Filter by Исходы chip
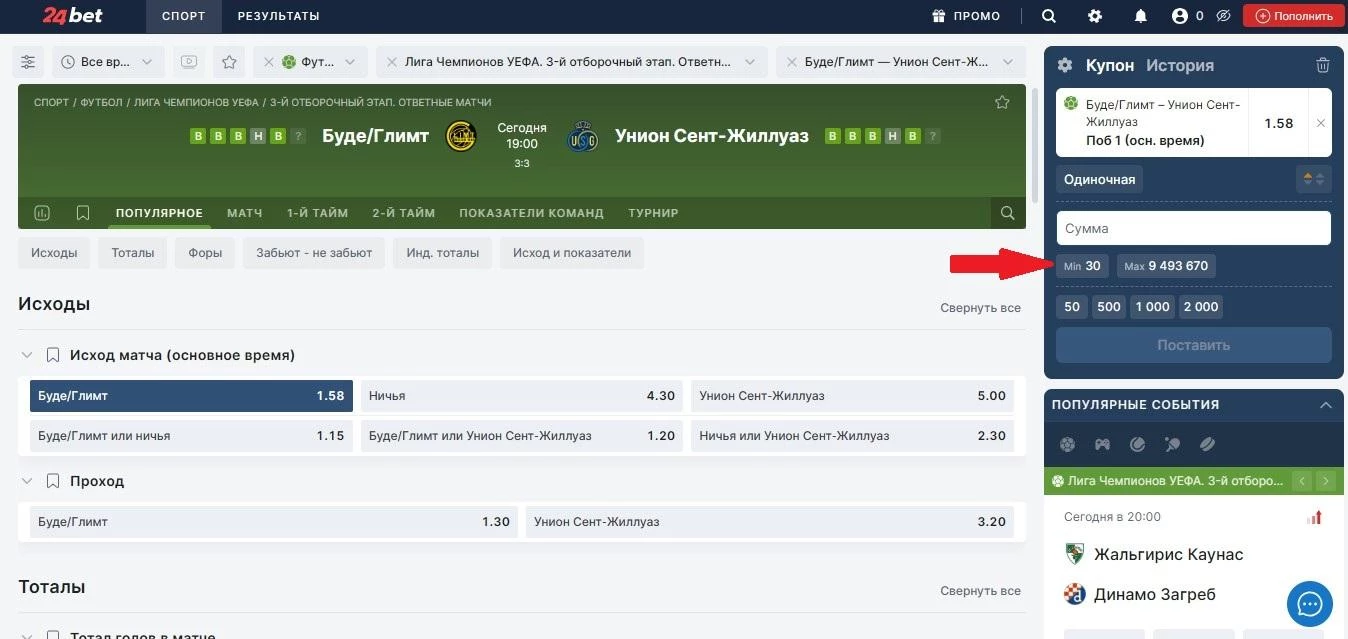The width and height of the screenshot is (1348, 639). point(54,253)
